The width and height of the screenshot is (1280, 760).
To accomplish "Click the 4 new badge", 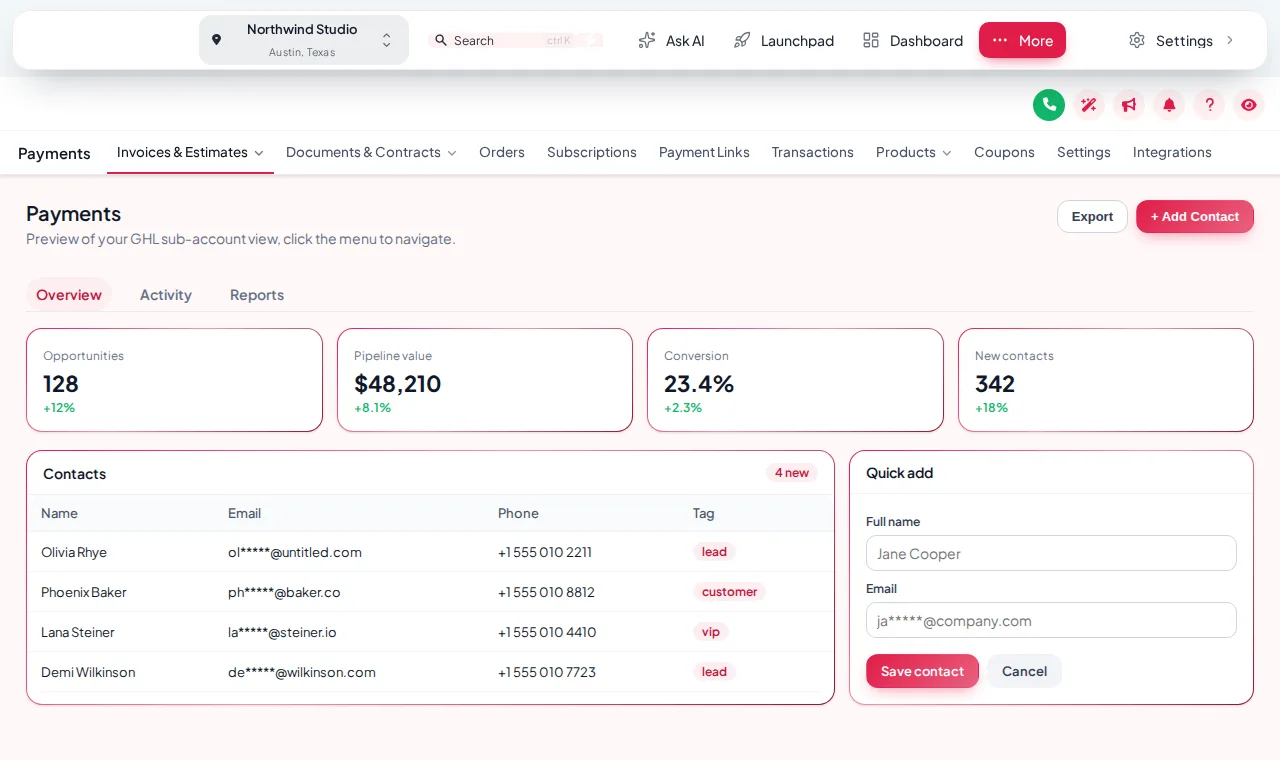I will click(792, 473).
